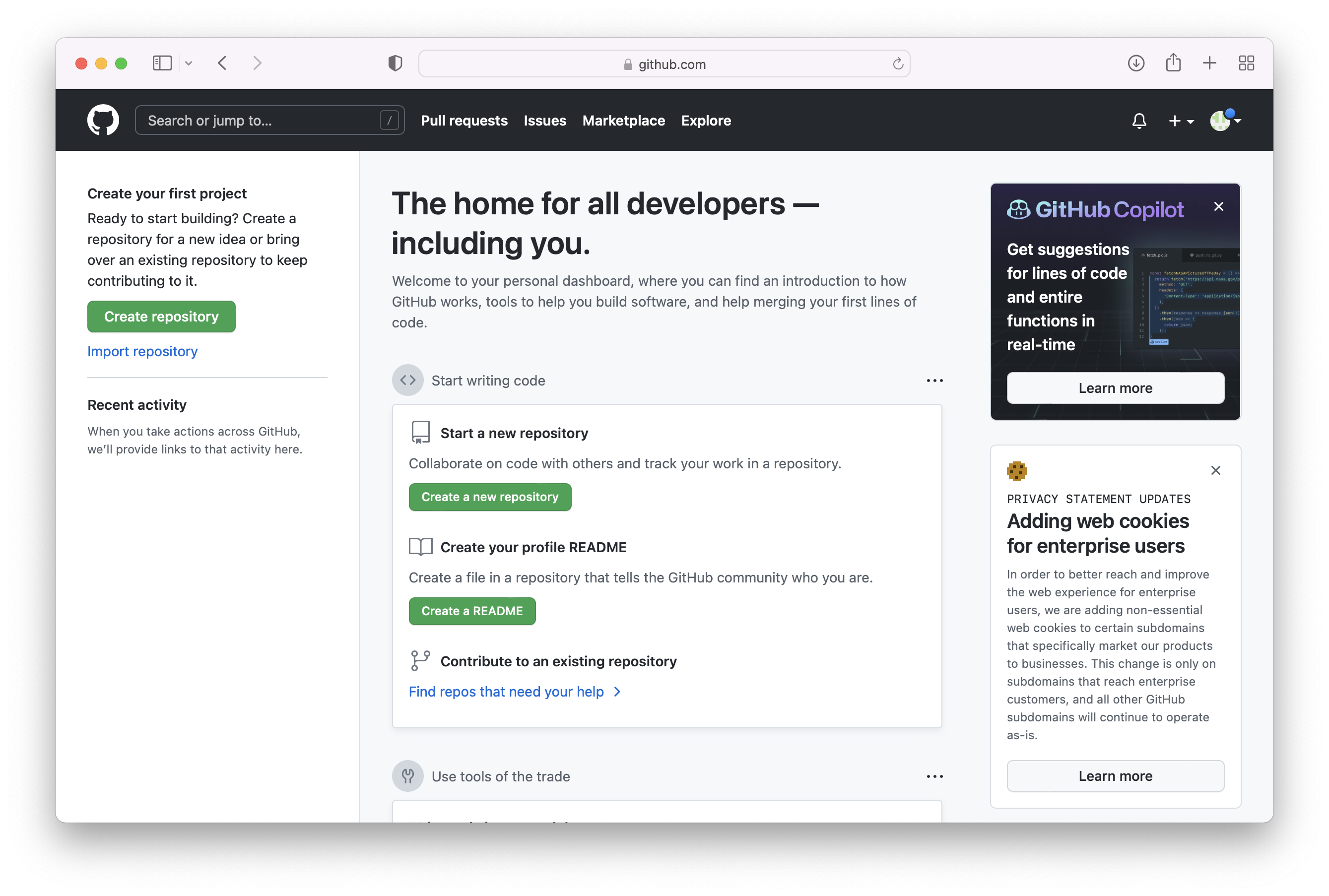
Task: Click the cookie icon on the privacy statement card
Action: pos(1017,471)
